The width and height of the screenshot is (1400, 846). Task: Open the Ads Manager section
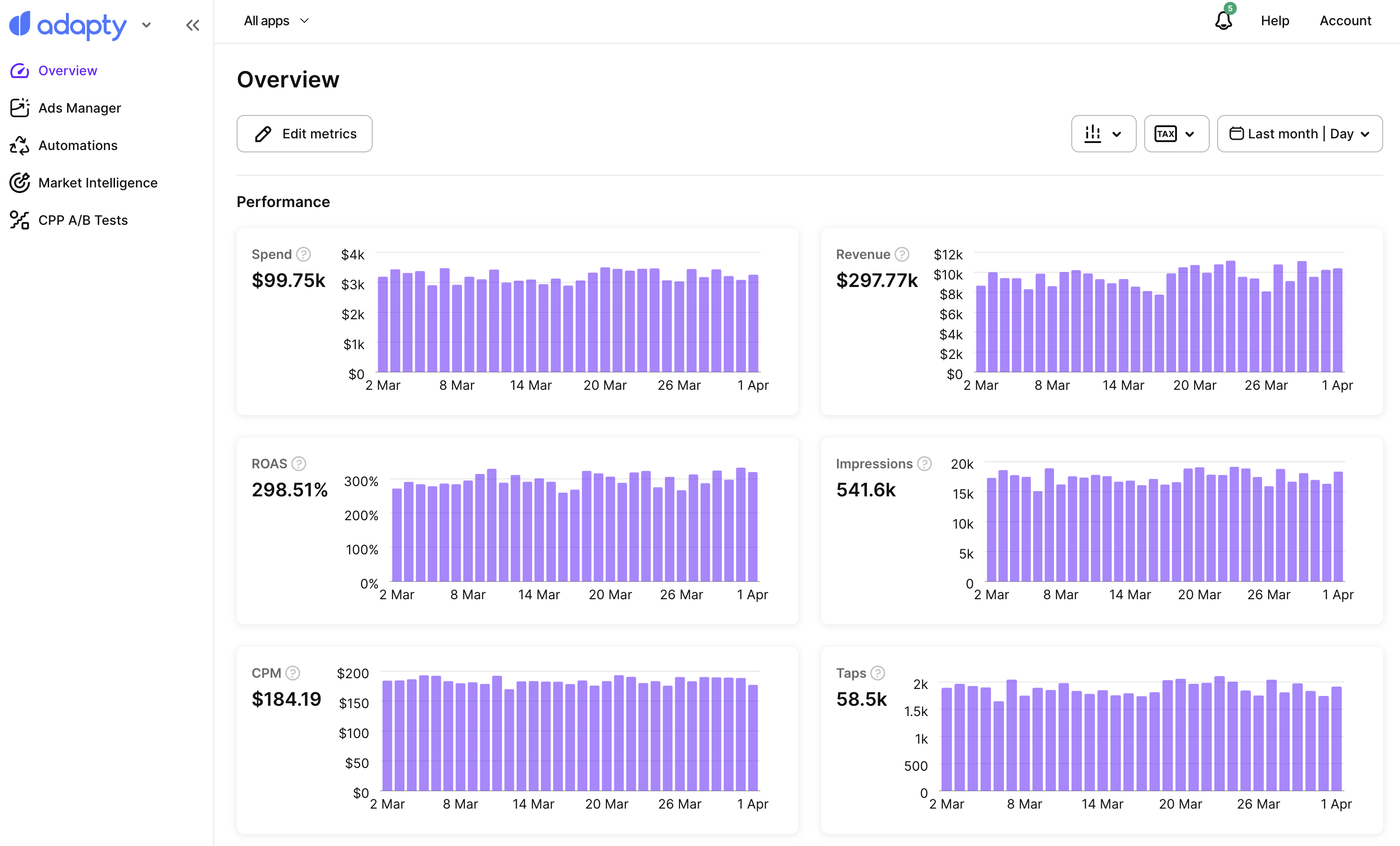(x=79, y=108)
